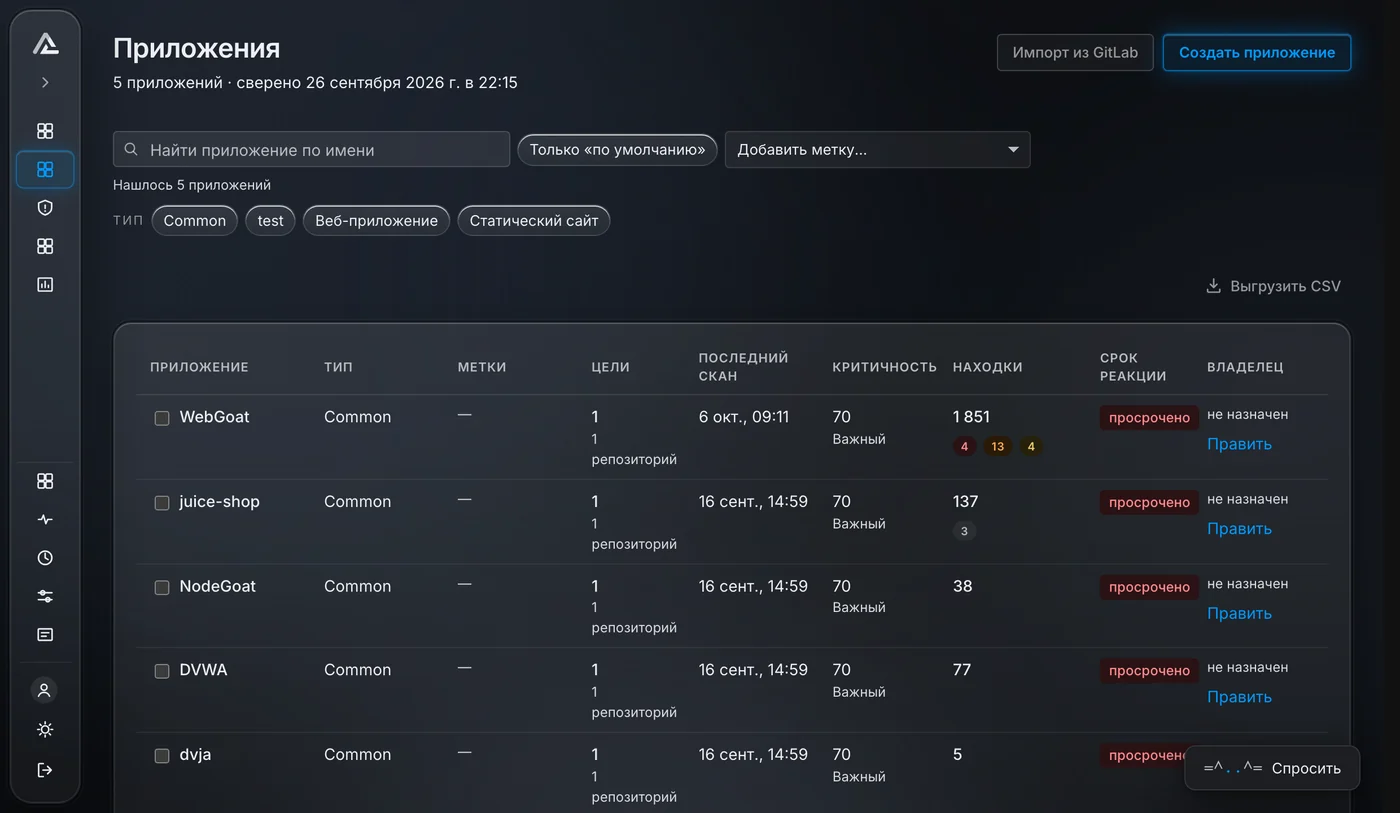Sort by the Критичность column header

click(x=884, y=367)
